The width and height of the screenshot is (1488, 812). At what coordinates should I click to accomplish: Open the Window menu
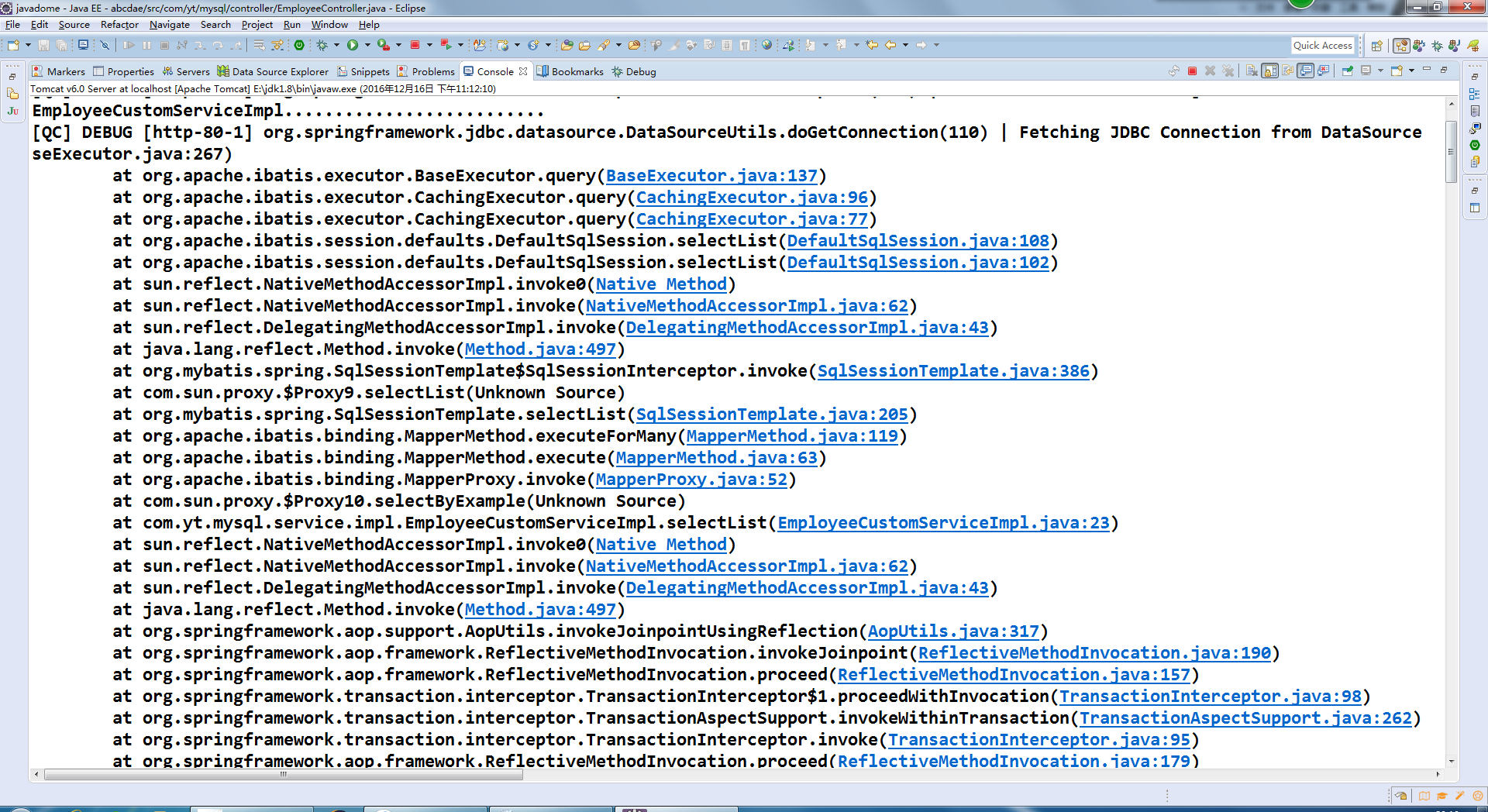point(329,25)
